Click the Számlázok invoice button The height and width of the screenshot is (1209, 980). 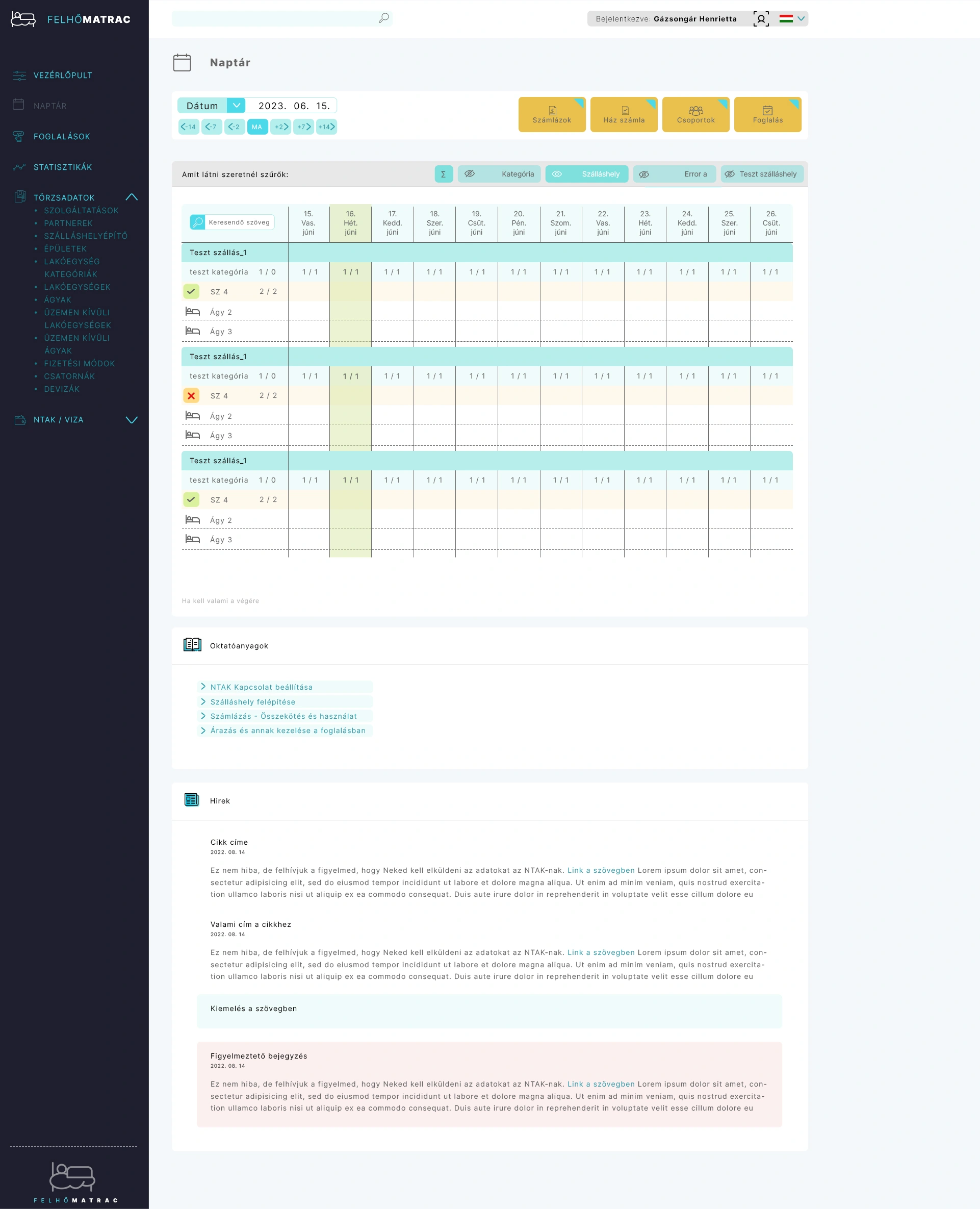(552, 115)
